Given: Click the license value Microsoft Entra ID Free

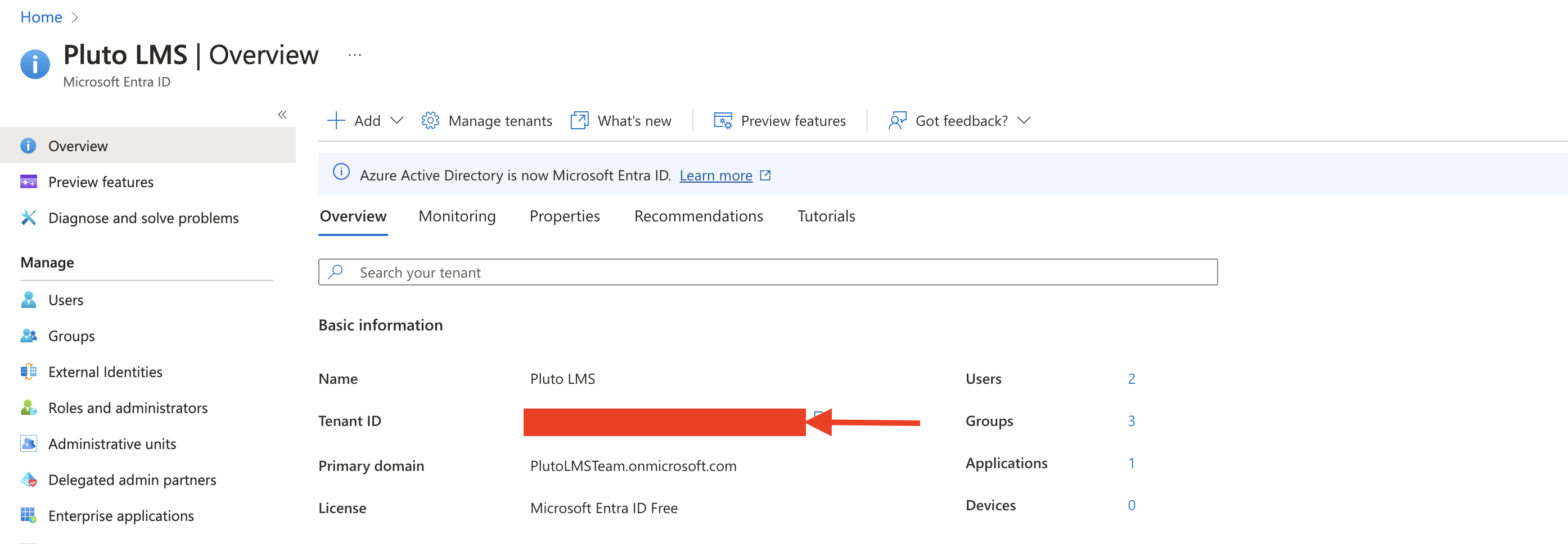Looking at the screenshot, I should pyautogui.click(x=604, y=507).
